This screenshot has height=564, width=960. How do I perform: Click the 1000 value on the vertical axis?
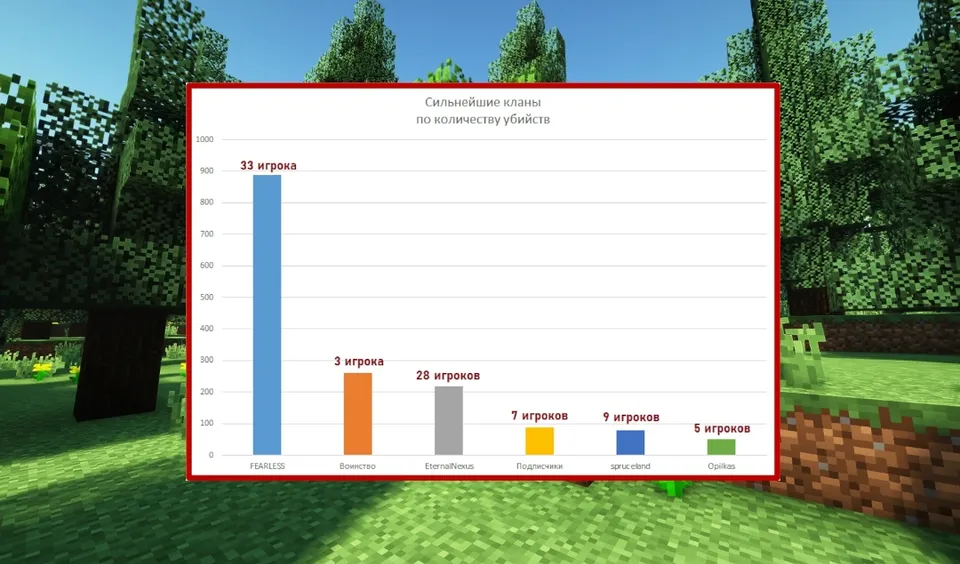(204, 139)
